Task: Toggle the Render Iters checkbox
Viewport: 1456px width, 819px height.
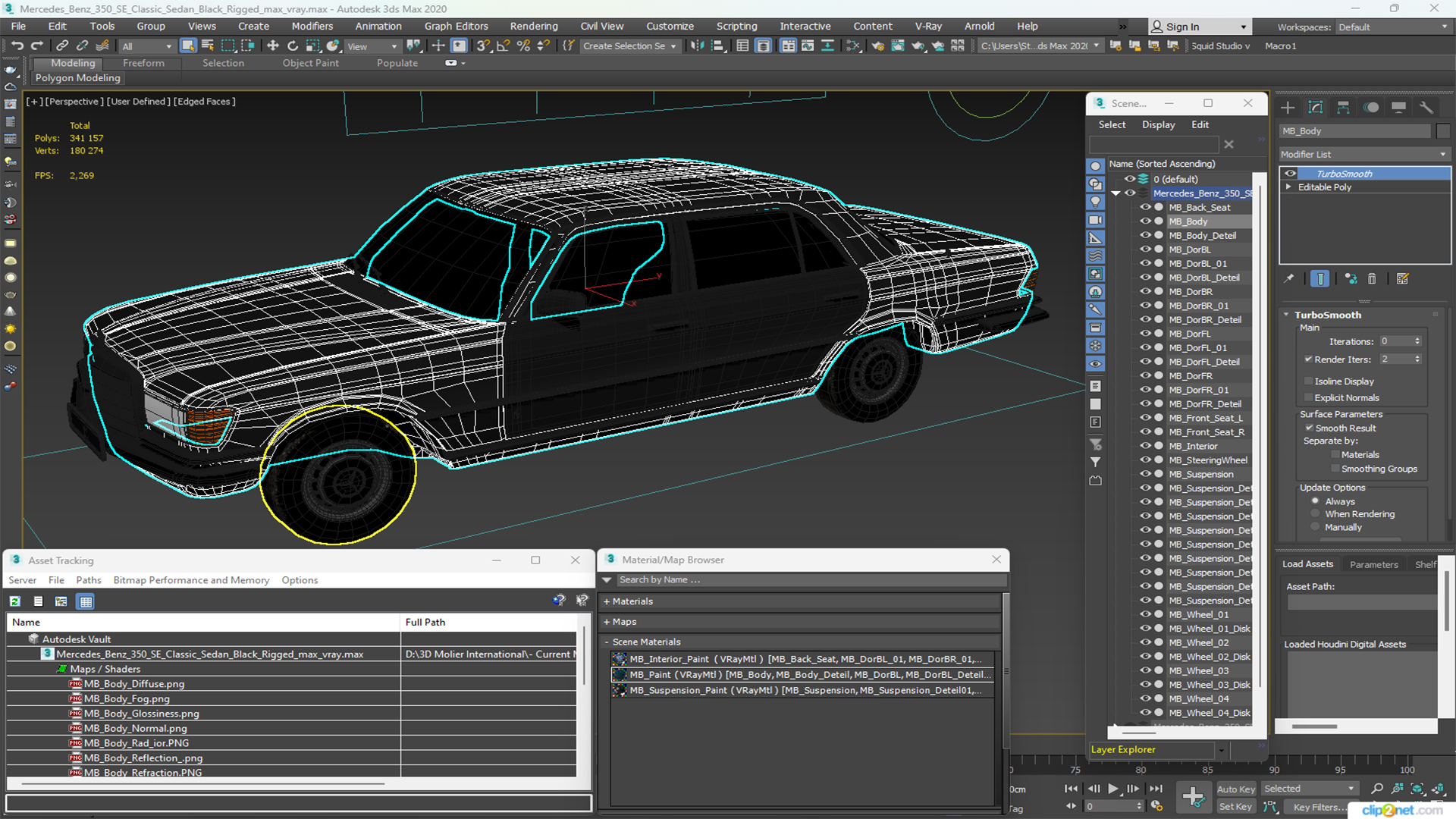Action: pyautogui.click(x=1308, y=359)
